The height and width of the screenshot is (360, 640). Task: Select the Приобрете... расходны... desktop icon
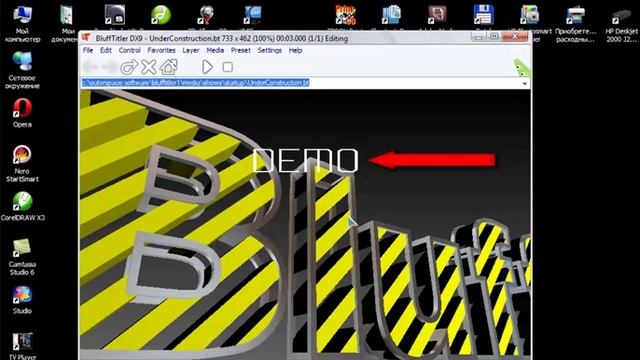click(x=576, y=23)
